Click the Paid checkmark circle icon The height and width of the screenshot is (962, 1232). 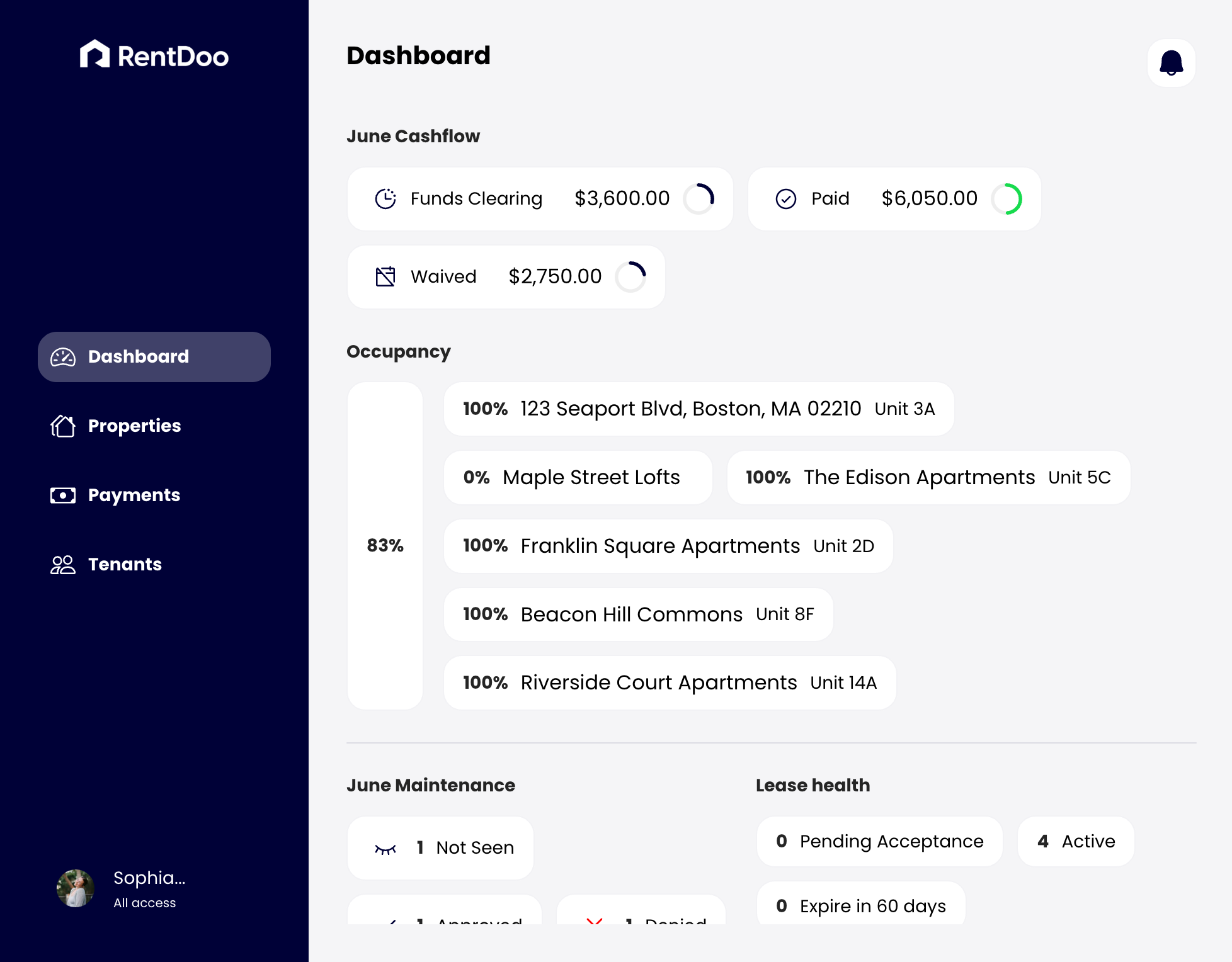click(x=786, y=199)
